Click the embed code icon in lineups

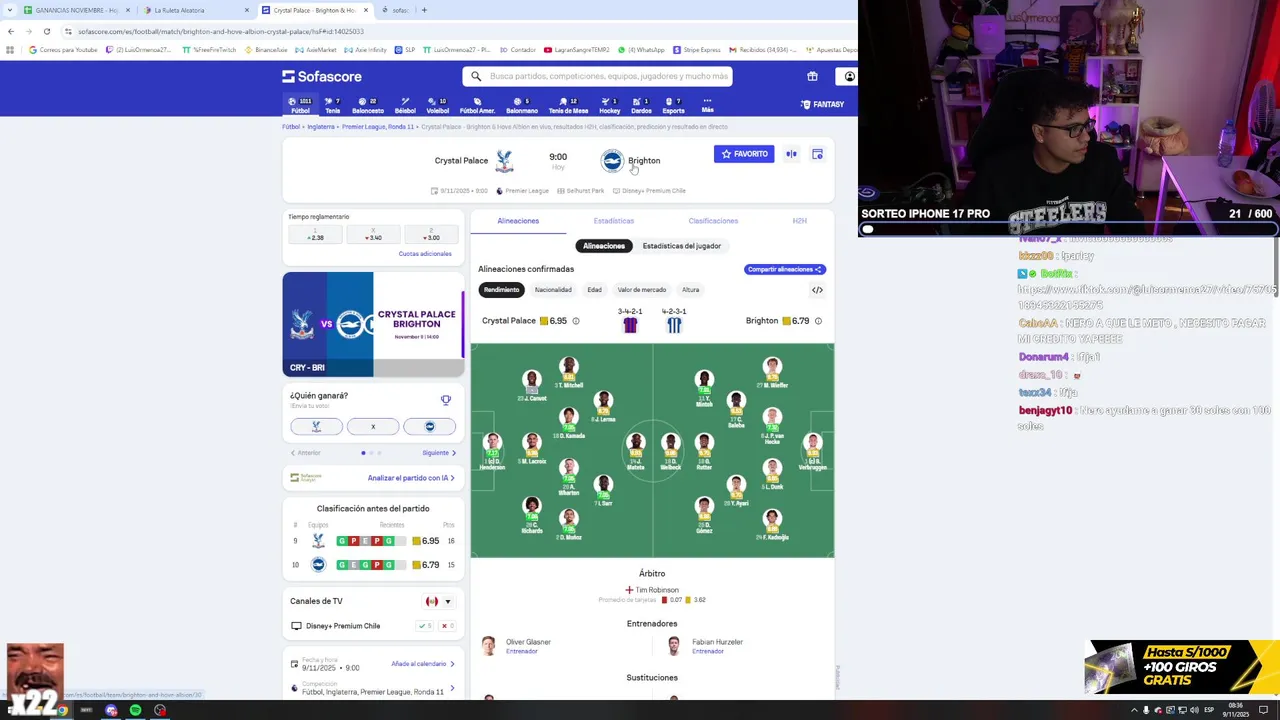coord(817,290)
